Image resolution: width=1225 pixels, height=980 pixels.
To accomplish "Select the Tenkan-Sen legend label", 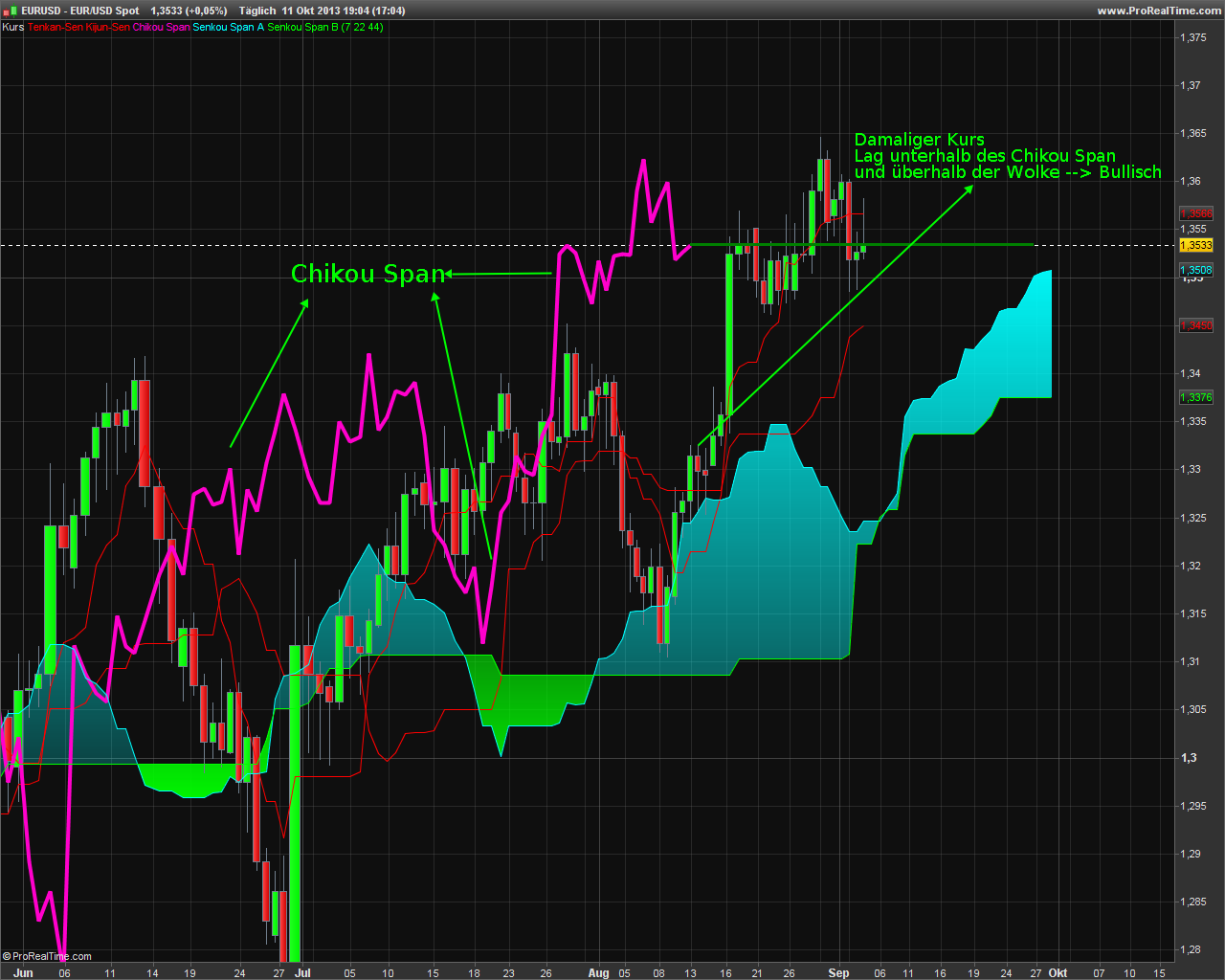I will point(56,27).
